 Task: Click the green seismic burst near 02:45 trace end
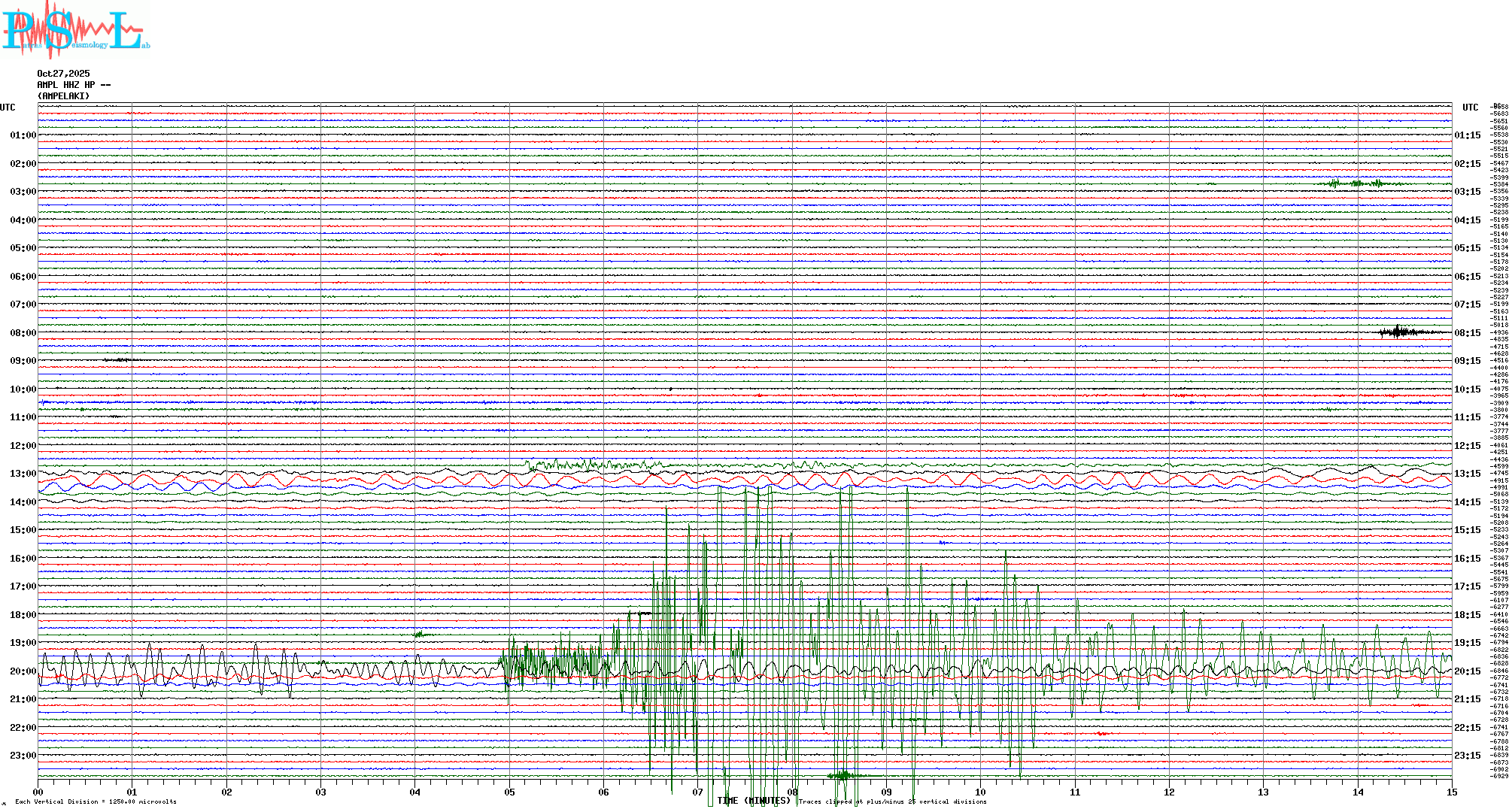(1356, 183)
